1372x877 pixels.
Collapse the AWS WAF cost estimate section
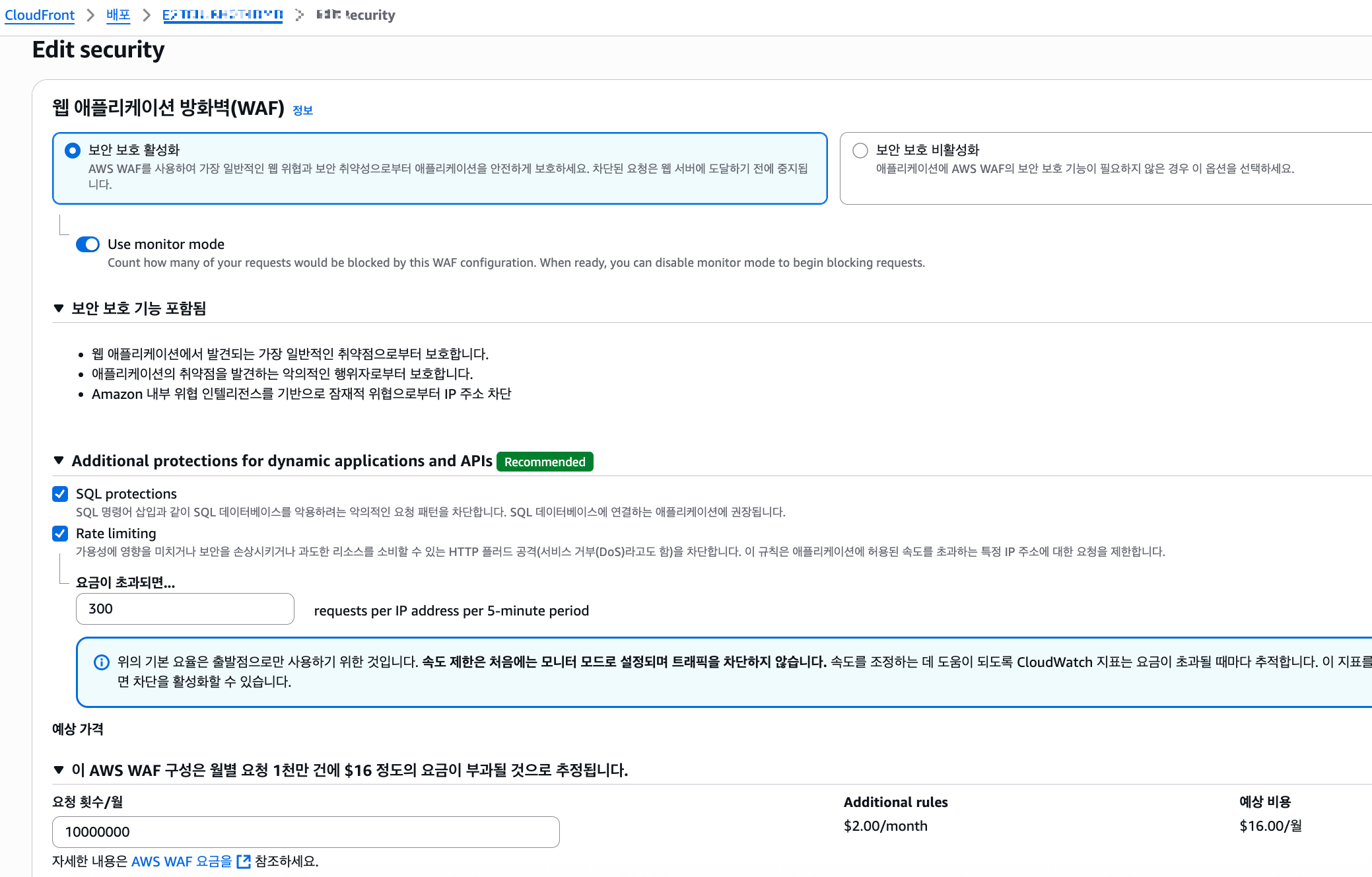coord(59,770)
